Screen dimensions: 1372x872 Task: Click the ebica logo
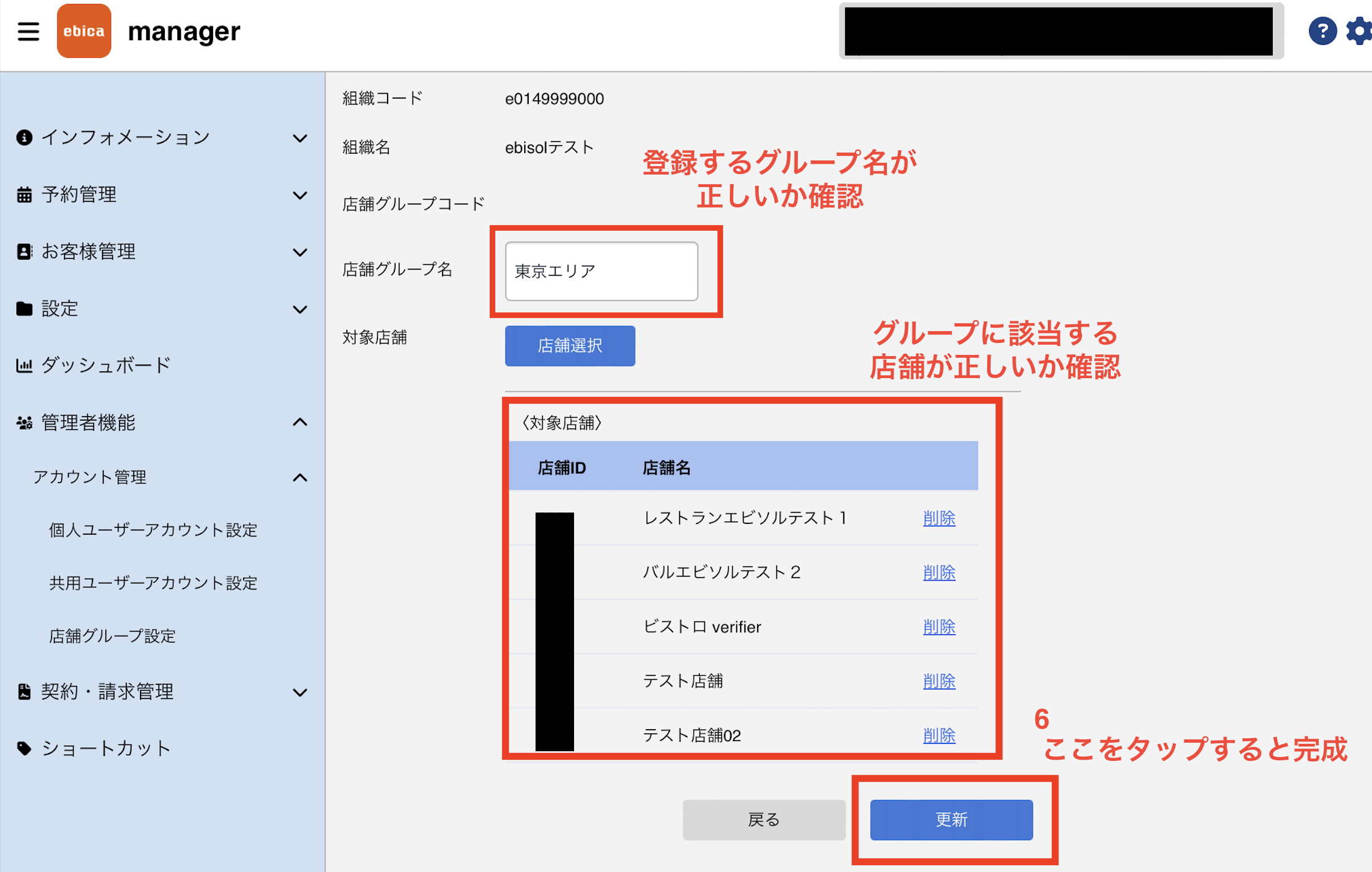(x=84, y=31)
